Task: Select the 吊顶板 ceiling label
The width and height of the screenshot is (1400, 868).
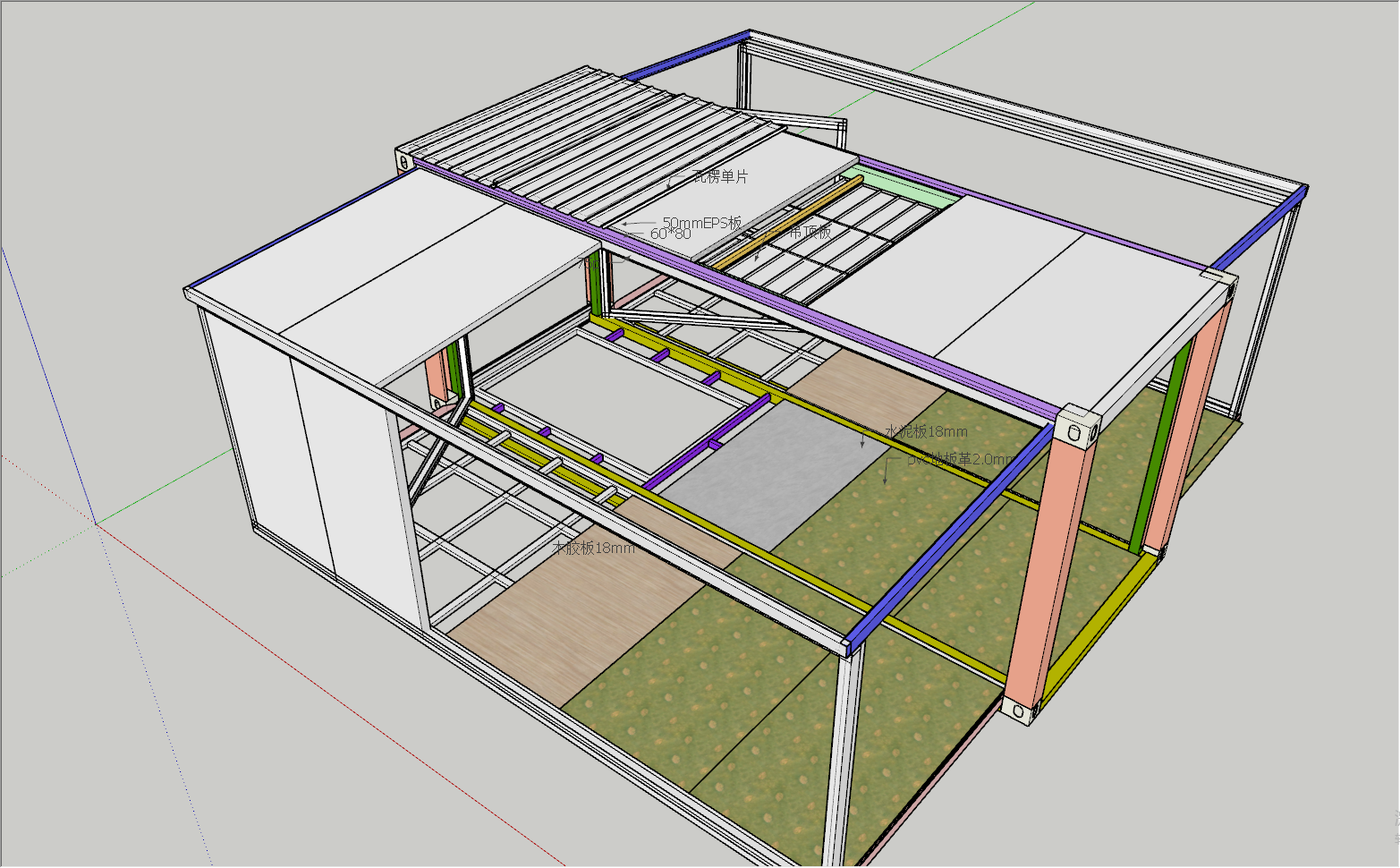Action: point(810,232)
